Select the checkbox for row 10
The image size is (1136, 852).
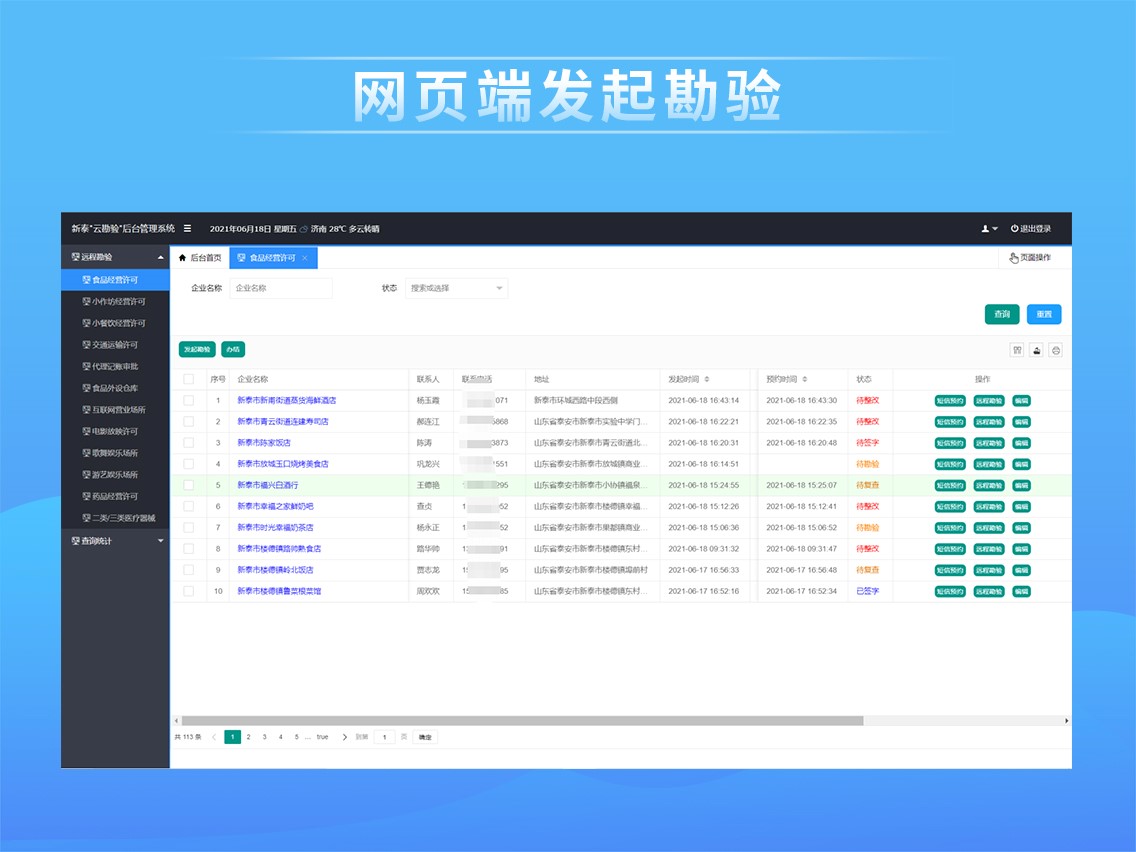pyautogui.click(x=188, y=591)
